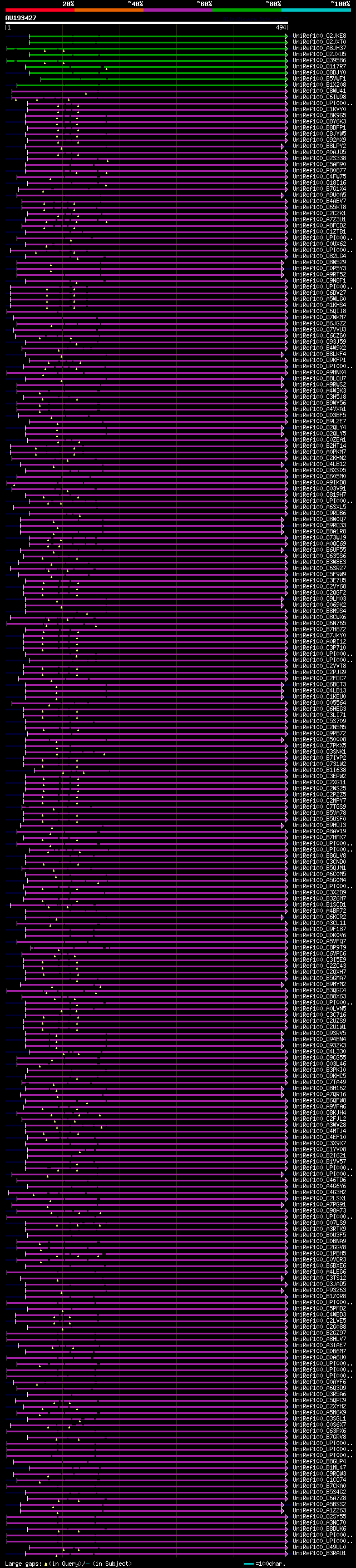Open hit UniRef100_B1SCD1
Screen dimensions: 356x1568
(x=319, y=904)
